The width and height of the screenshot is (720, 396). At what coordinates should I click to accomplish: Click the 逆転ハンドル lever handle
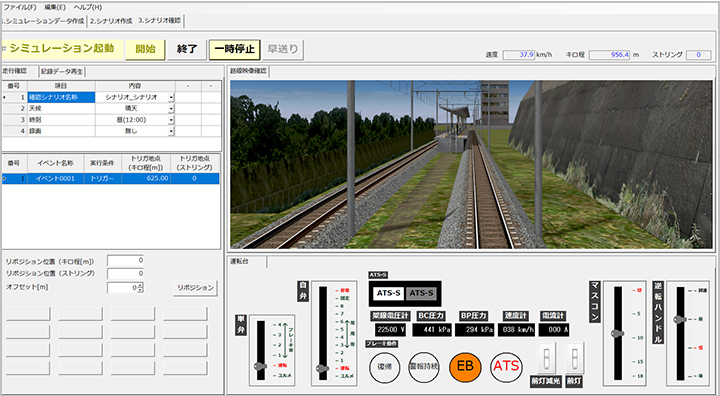680,319
